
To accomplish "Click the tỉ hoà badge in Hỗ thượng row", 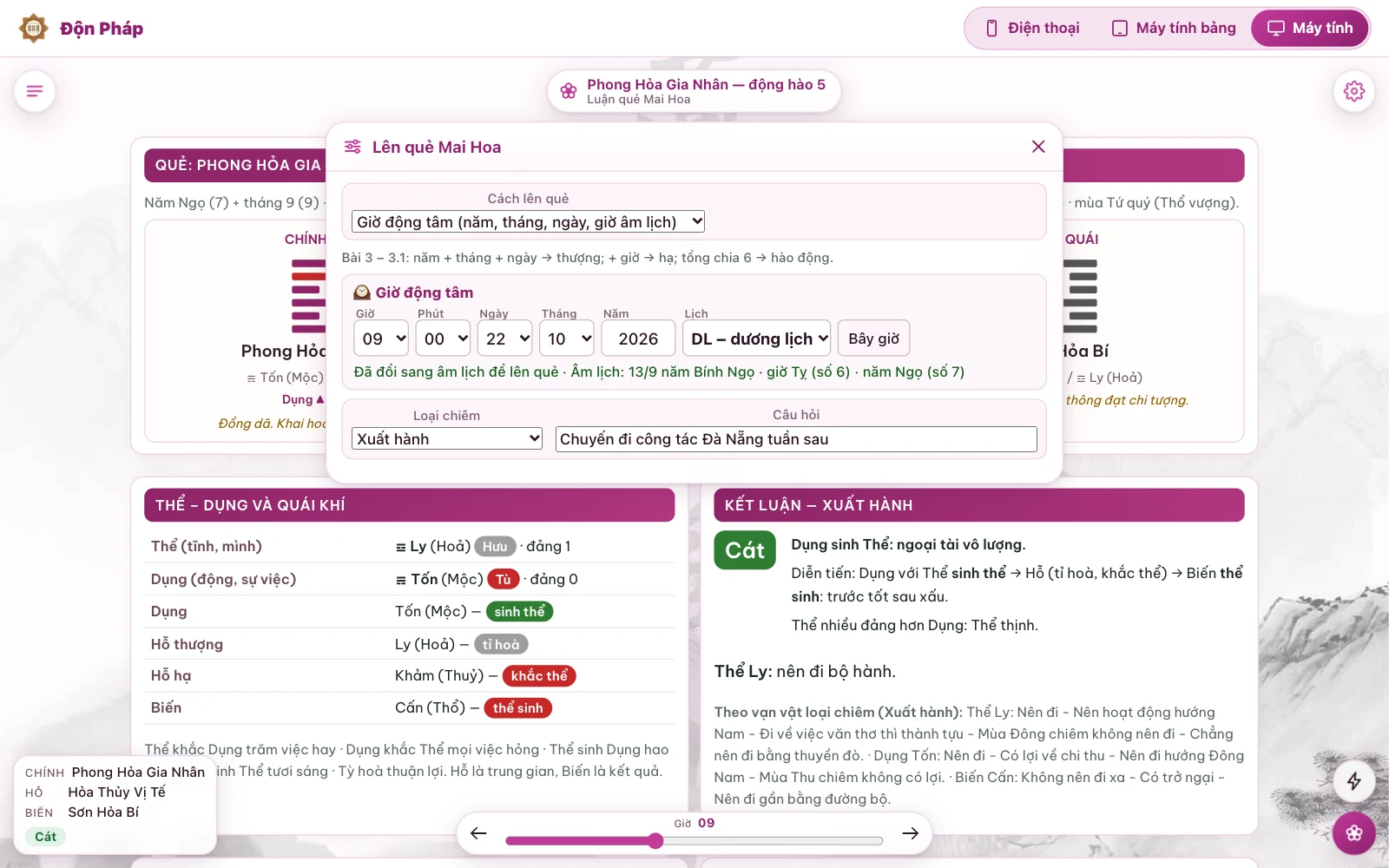I will 501,644.
